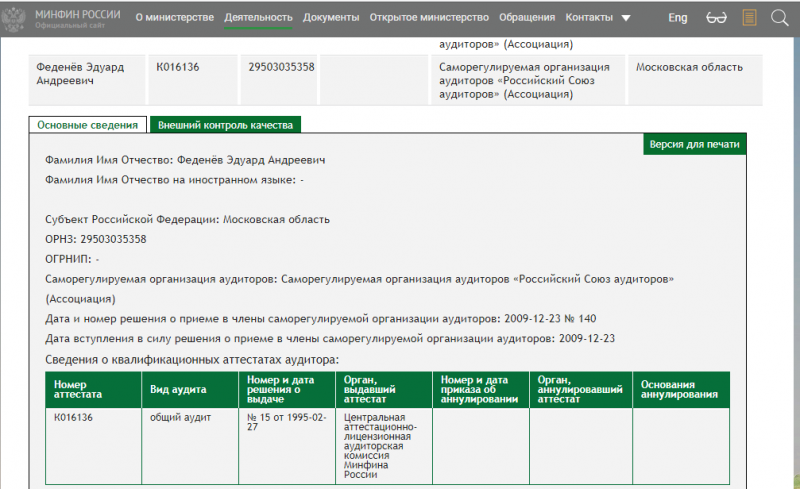Click Сведения о квалификационных аттестатах heading
This screenshot has width=800, height=489.
pos(192,359)
